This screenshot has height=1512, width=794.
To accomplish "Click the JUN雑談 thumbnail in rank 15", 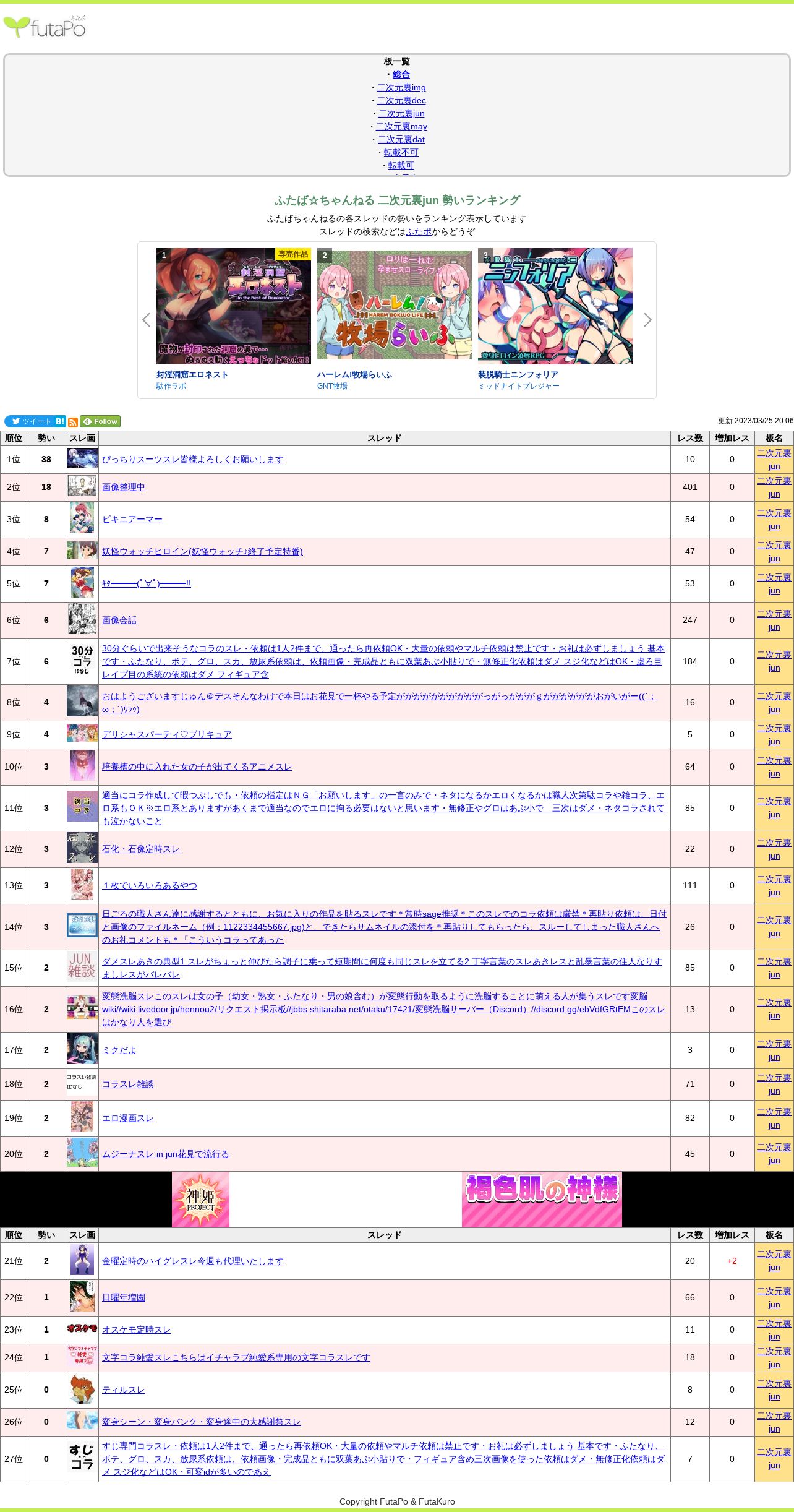I will tap(82, 967).
